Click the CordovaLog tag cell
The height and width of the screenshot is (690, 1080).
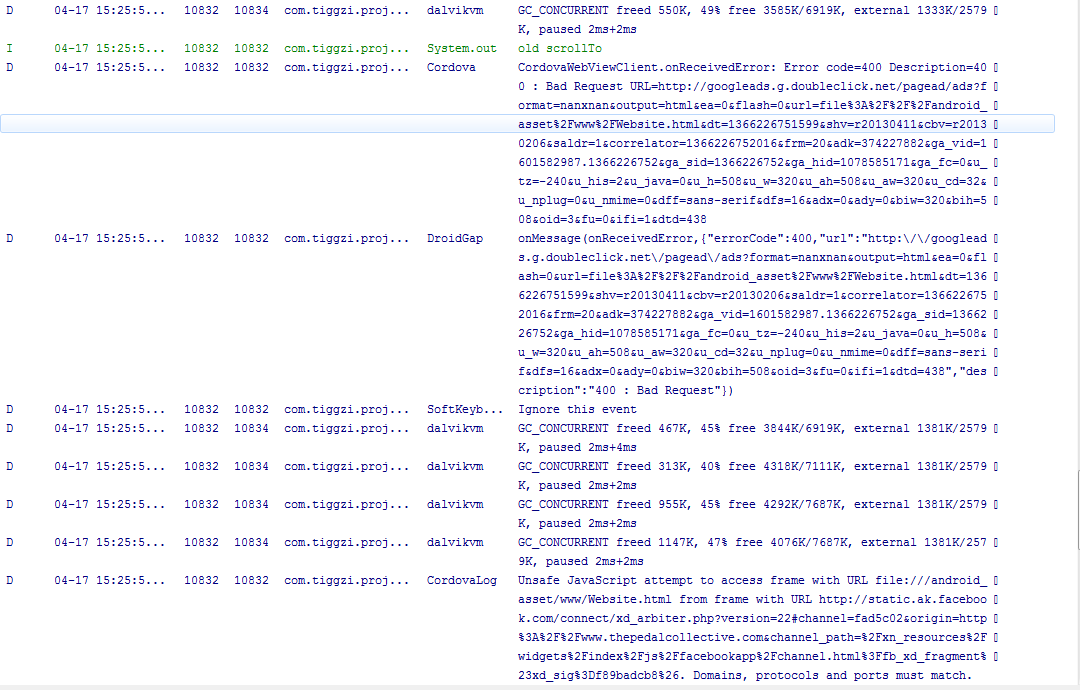[461, 580]
